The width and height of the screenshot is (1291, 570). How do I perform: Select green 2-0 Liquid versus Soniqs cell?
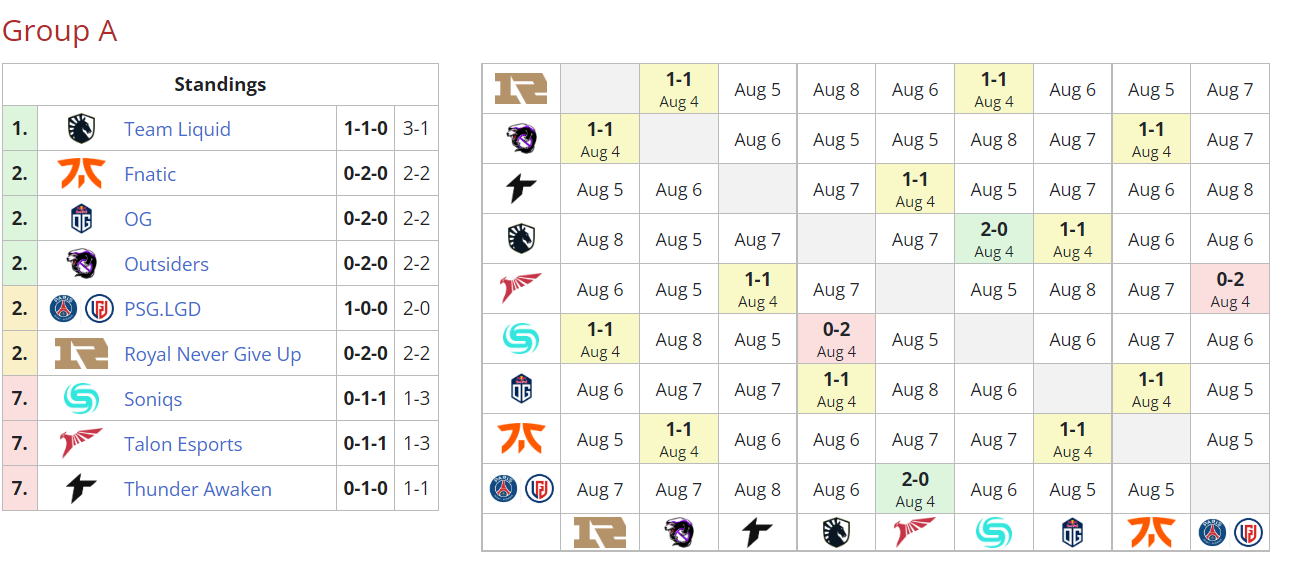tap(994, 239)
